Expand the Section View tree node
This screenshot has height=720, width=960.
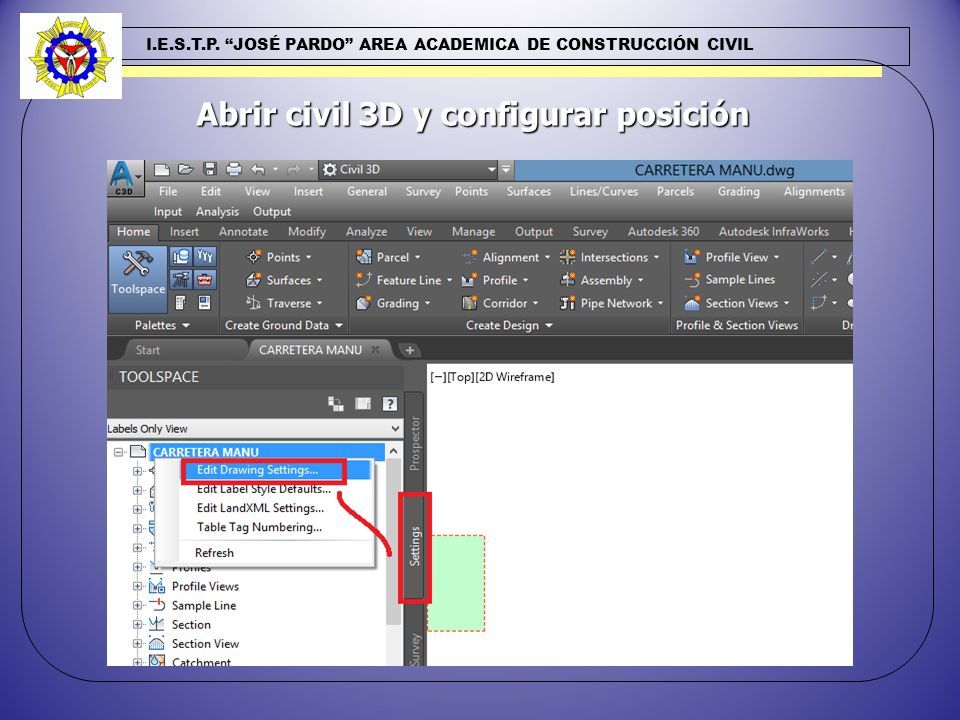[137, 643]
